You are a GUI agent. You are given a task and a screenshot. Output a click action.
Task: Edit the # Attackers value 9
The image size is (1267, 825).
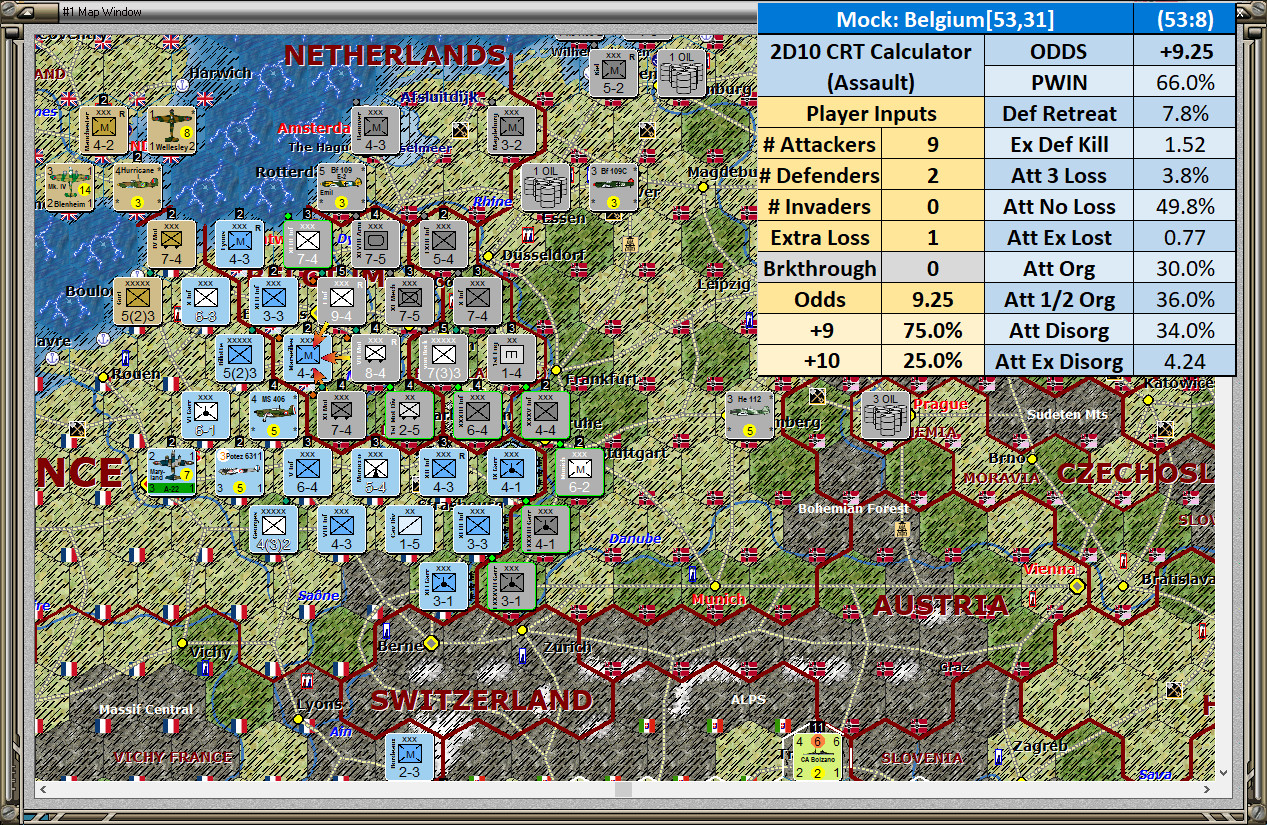(933, 144)
